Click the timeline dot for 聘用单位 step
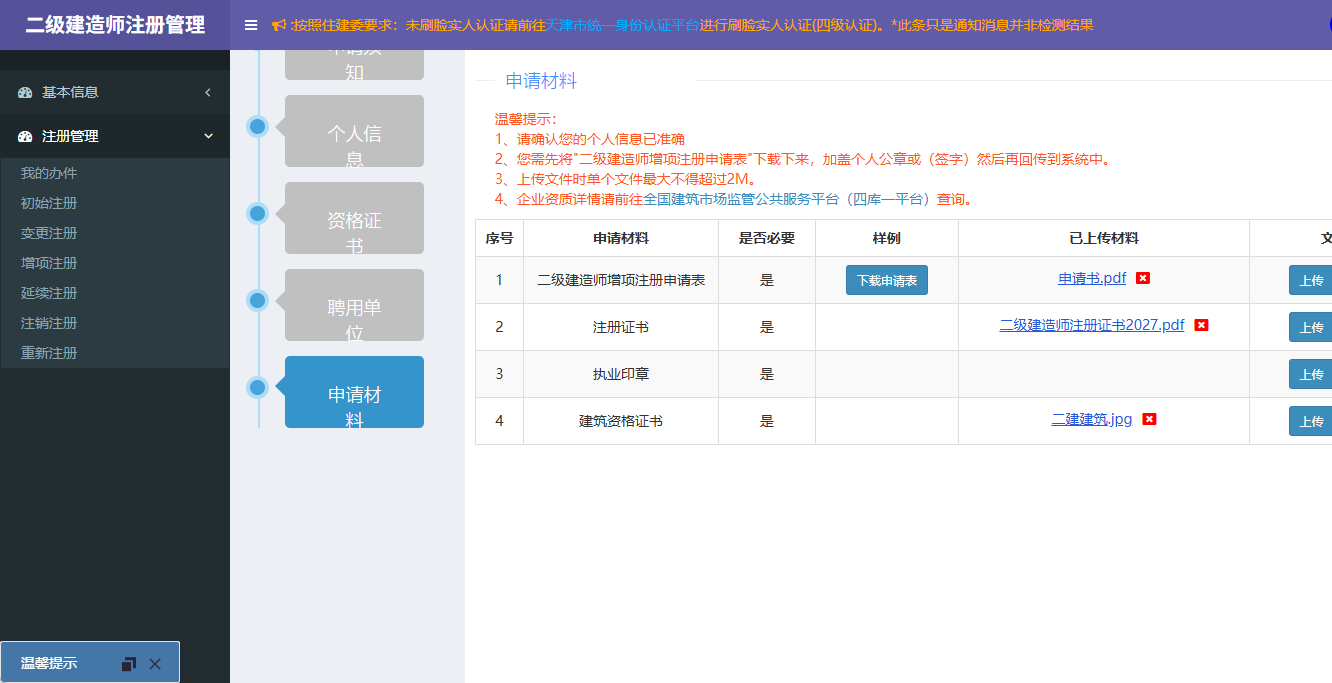The height and width of the screenshot is (683, 1332). pyautogui.click(x=257, y=300)
